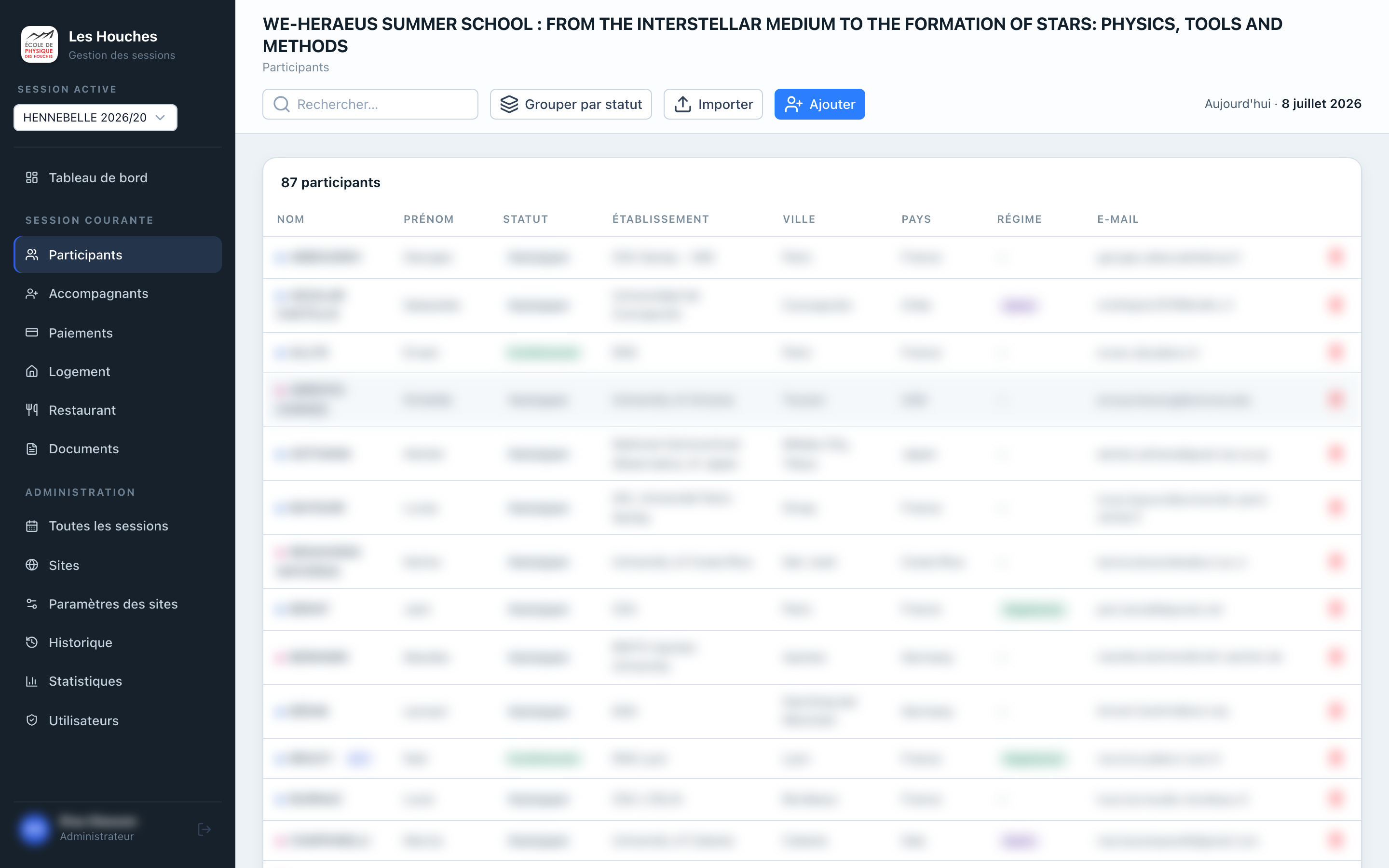The image size is (1389, 868).
Task: Sort by the ÉTABLISSEMENT column header
Action: coord(661,219)
